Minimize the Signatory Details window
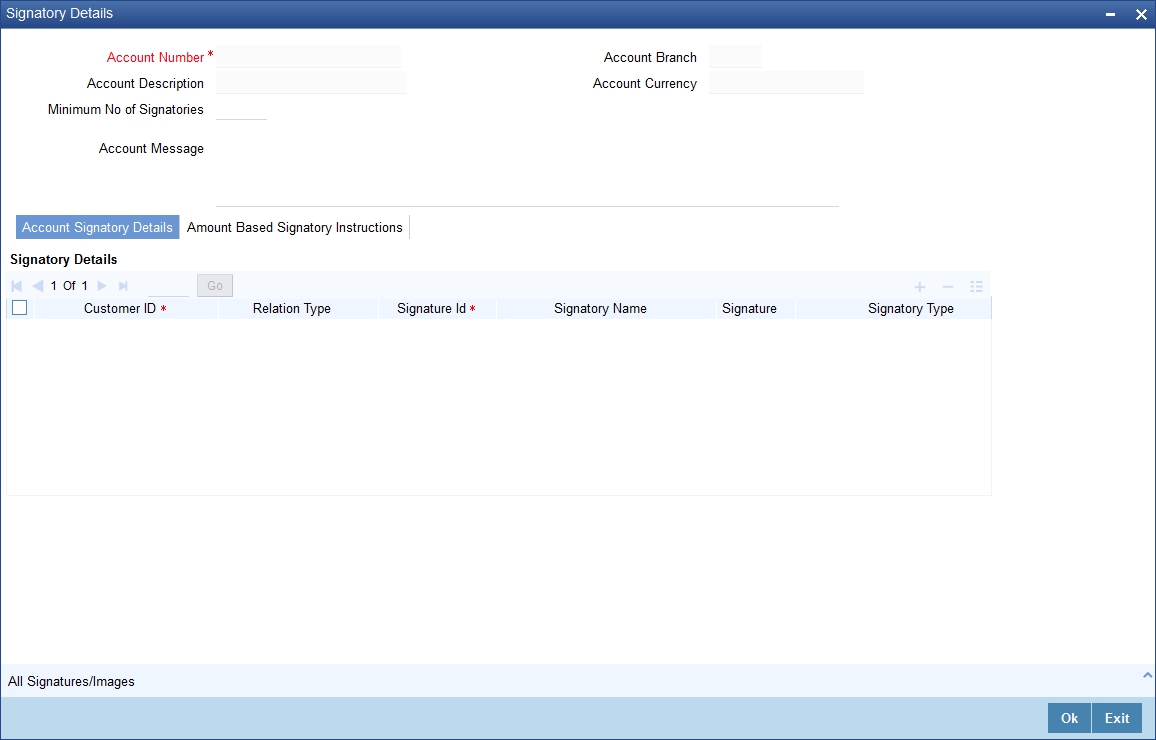Screen dimensions: 1156x740 [x=1110, y=14]
